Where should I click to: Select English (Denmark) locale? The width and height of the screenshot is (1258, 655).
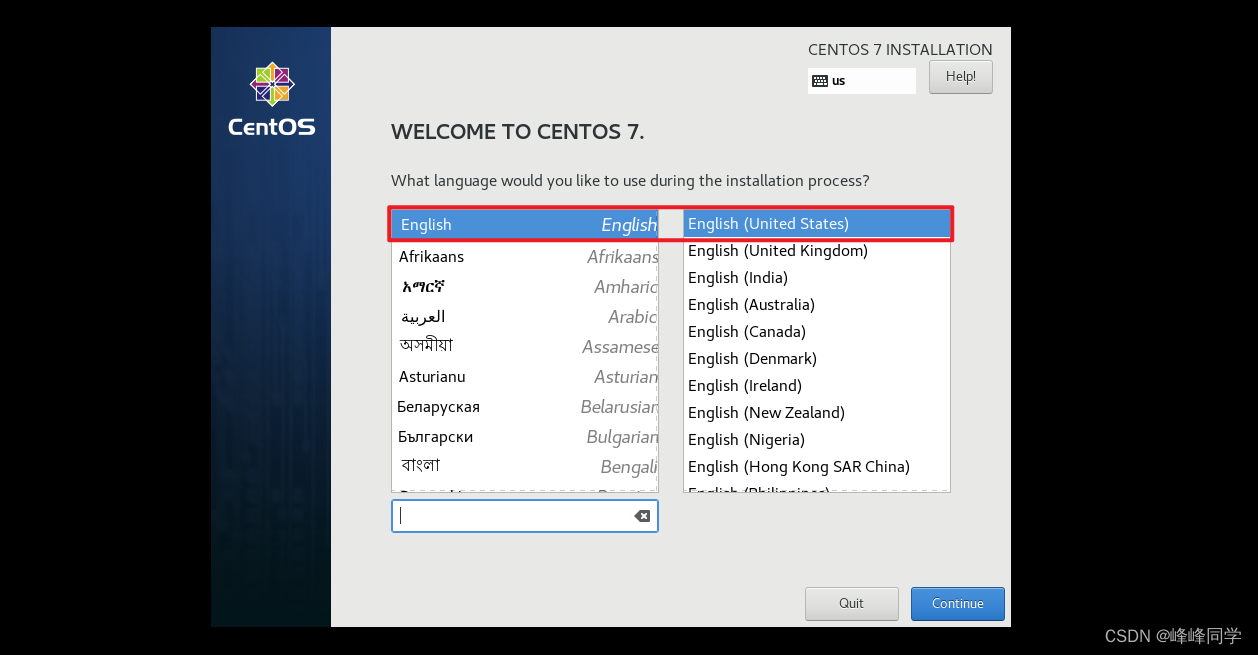pyautogui.click(x=816, y=359)
